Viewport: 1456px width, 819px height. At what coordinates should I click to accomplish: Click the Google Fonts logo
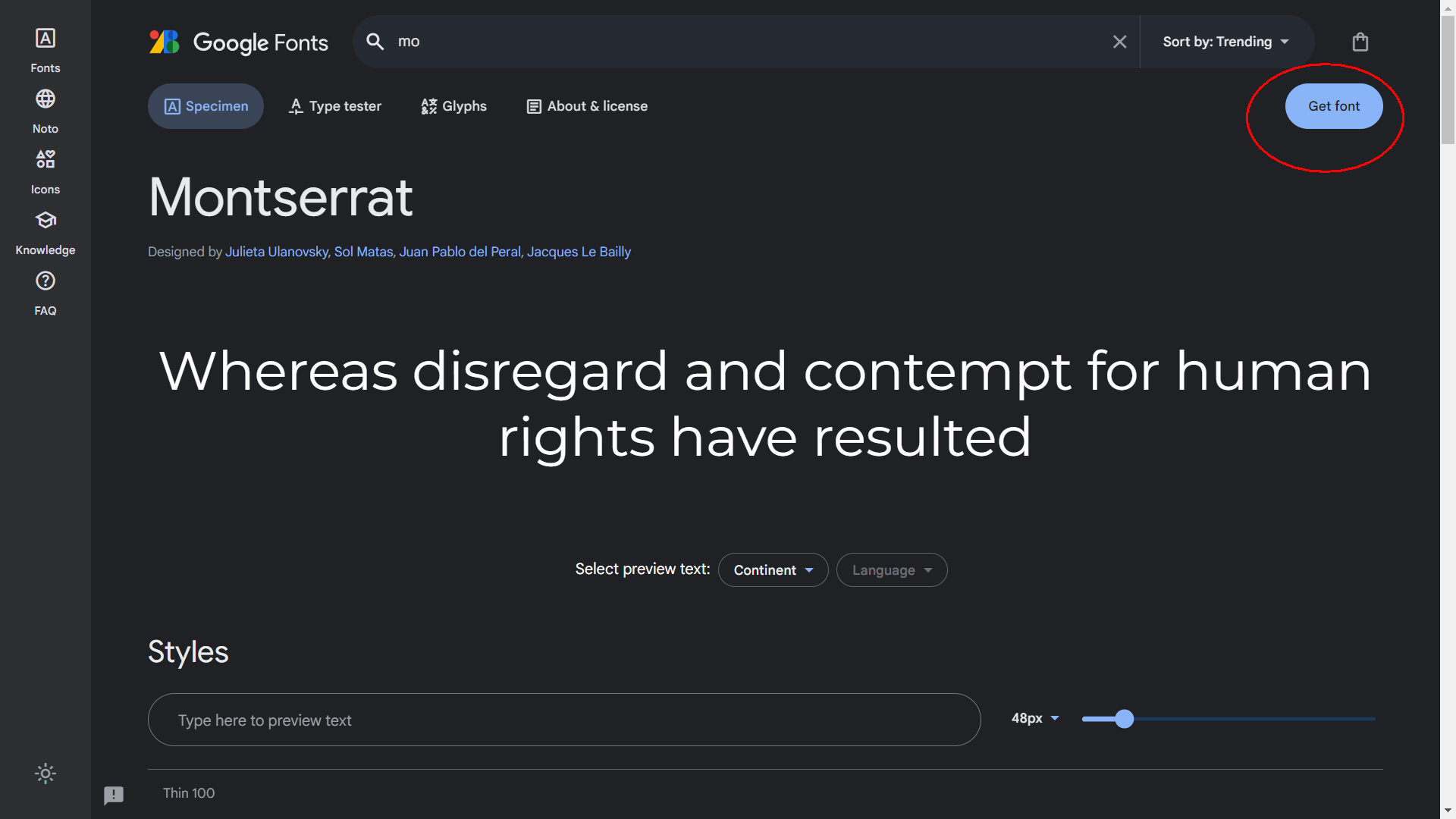(x=239, y=42)
